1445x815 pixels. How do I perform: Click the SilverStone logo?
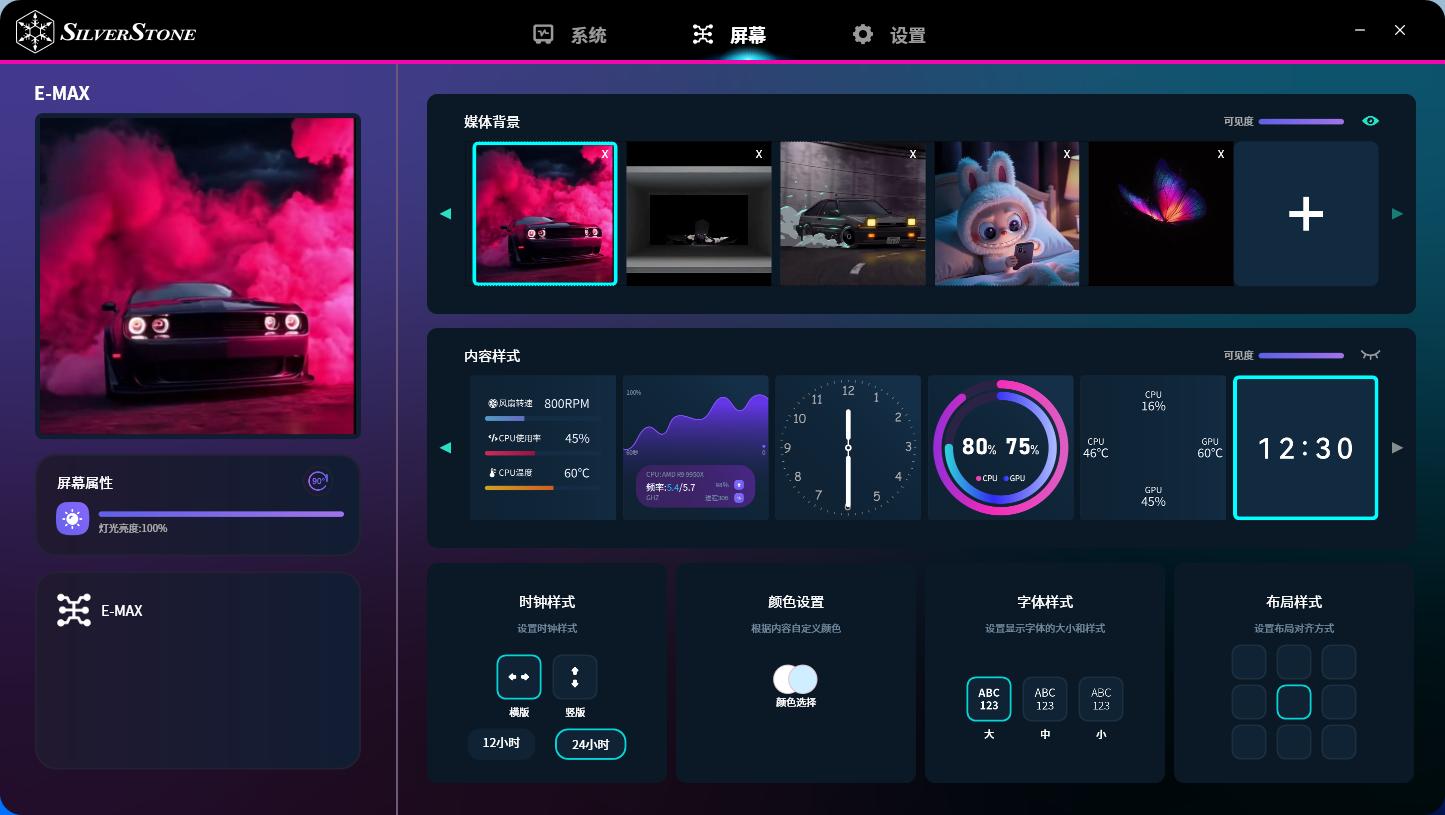[x=106, y=31]
